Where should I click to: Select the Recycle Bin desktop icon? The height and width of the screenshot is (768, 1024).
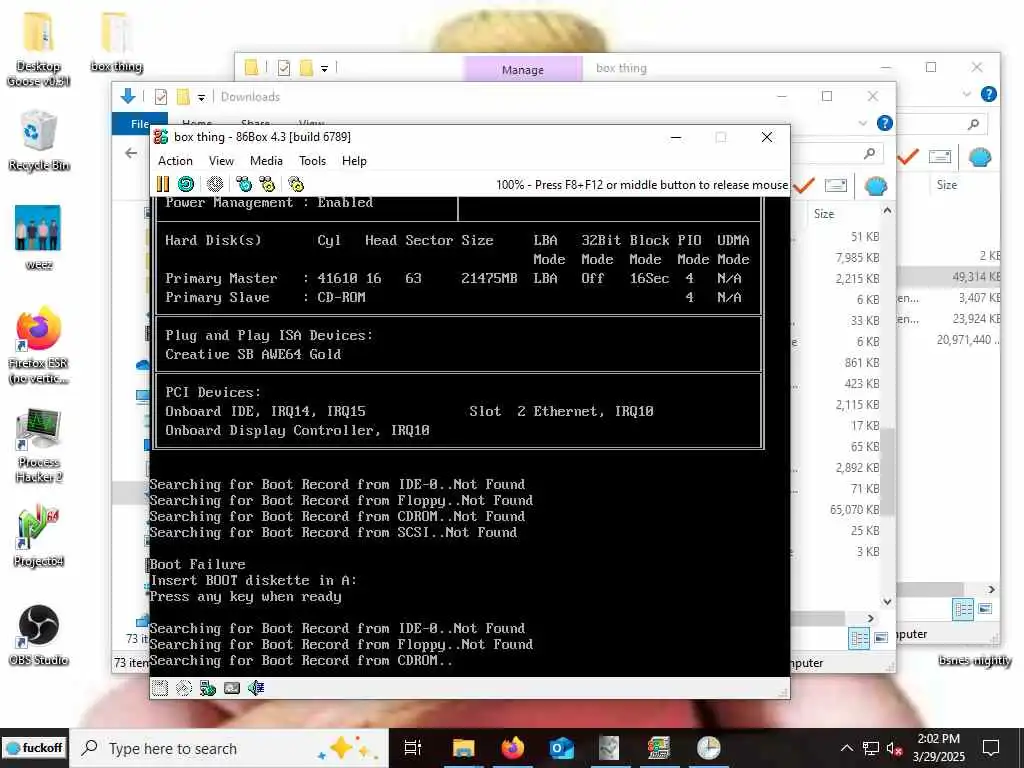(x=39, y=140)
